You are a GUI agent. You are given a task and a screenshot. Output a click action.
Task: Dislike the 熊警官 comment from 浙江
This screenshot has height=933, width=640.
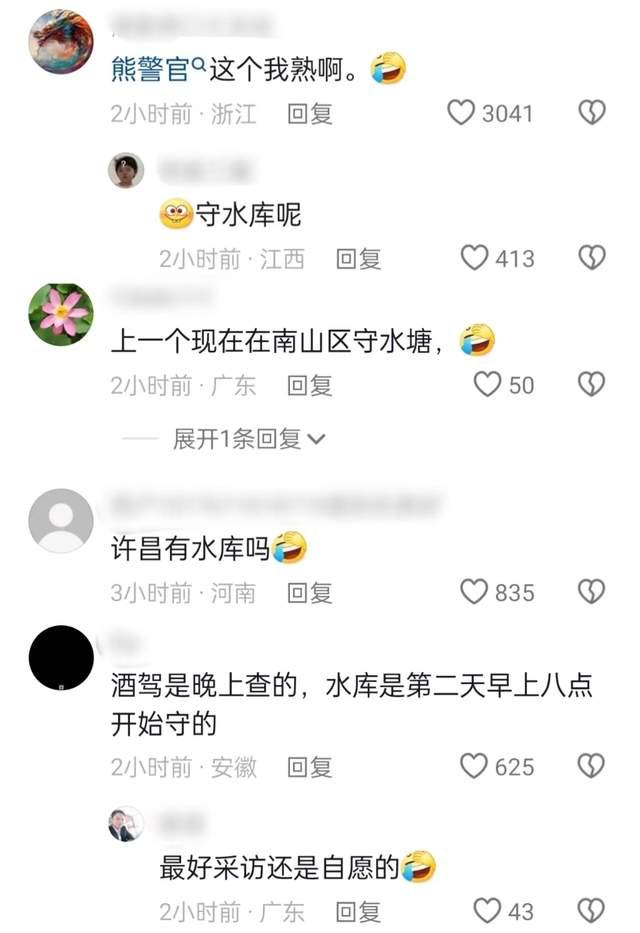[x=592, y=112]
